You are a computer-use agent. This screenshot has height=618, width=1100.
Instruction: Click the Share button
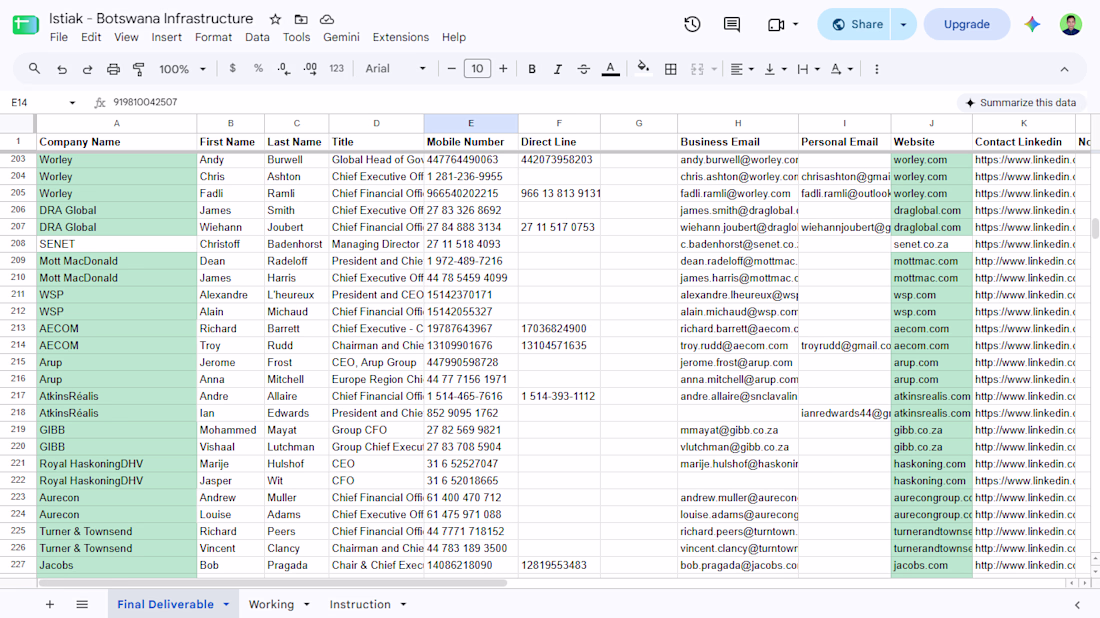[856, 25]
